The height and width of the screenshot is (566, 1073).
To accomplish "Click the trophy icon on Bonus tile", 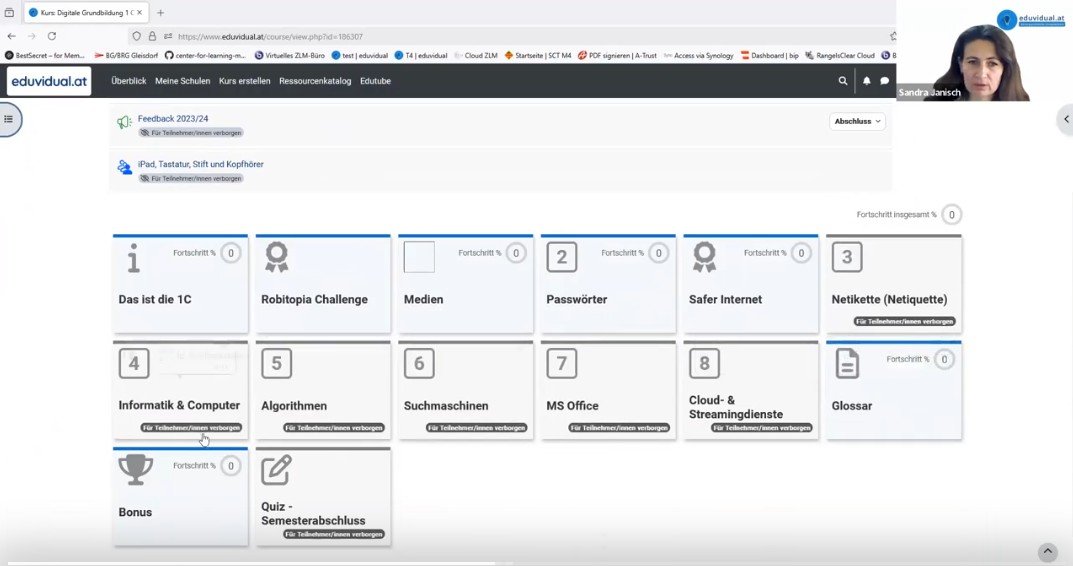I will tap(135, 469).
